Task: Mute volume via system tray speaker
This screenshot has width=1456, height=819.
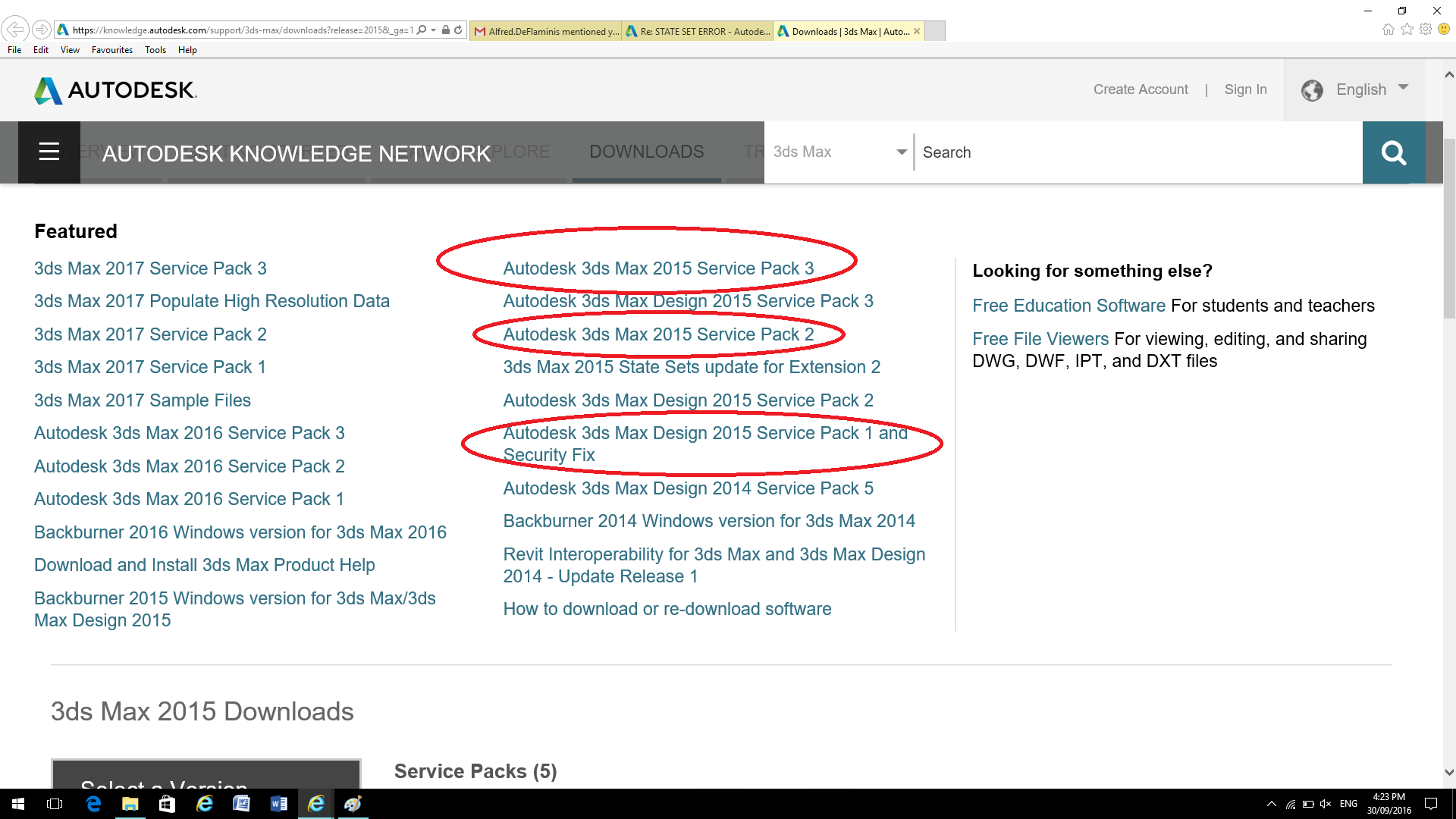Action: coord(1325,804)
